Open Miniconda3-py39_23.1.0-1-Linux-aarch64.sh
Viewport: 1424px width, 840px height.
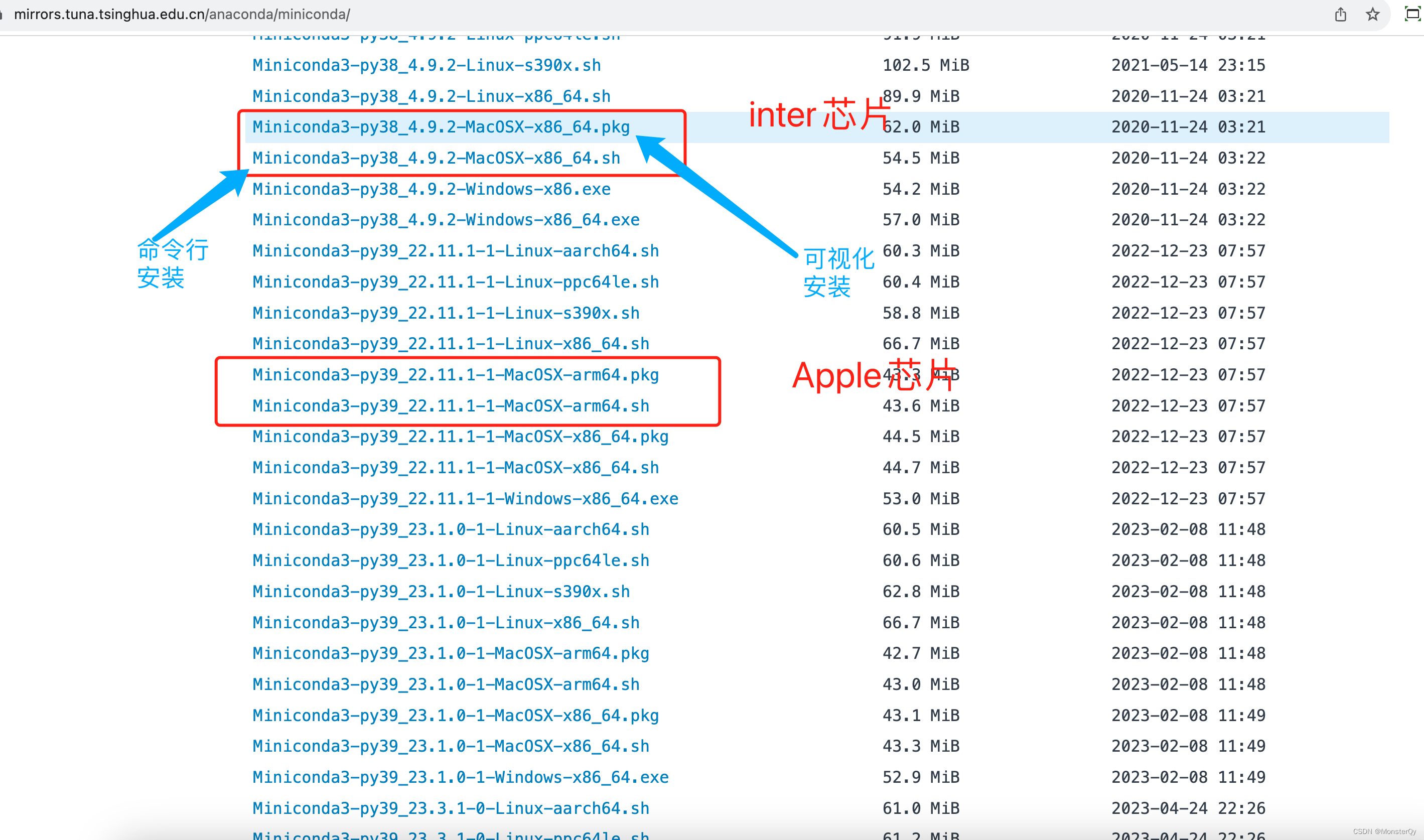click(451, 529)
